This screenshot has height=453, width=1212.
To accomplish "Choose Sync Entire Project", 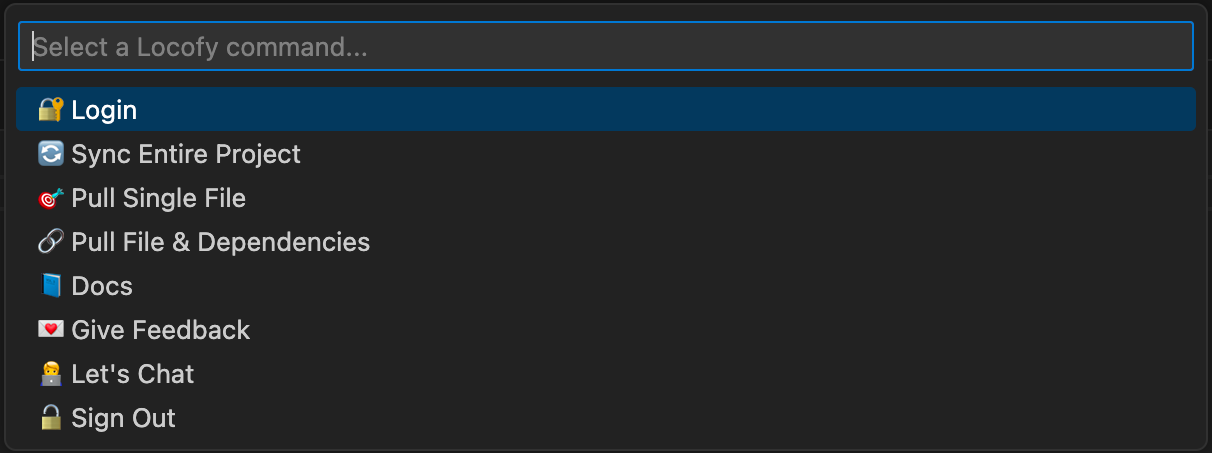I will (186, 154).
